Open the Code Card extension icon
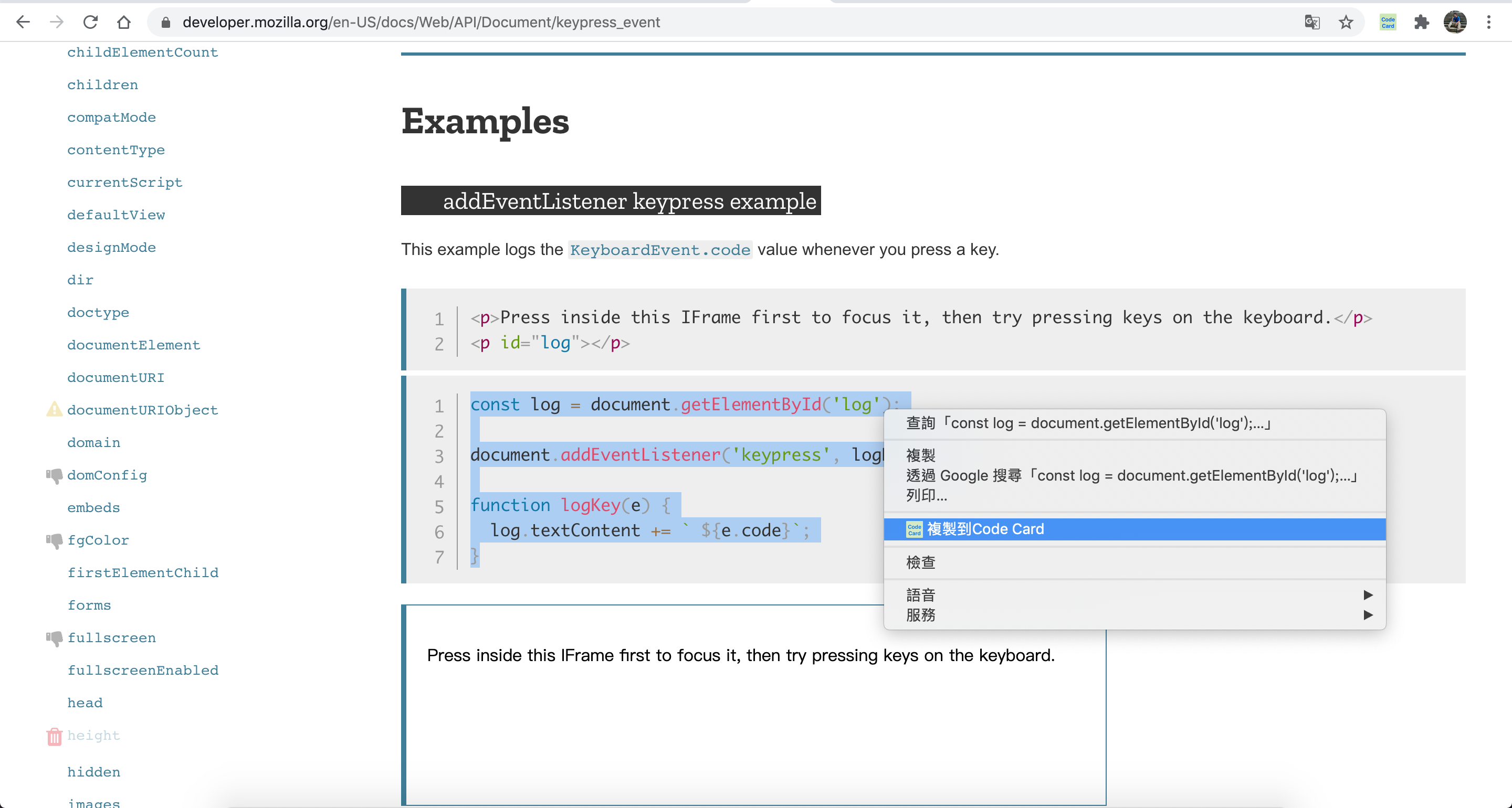Image resolution: width=1512 pixels, height=808 pixels. click(x=1388, y=22)
